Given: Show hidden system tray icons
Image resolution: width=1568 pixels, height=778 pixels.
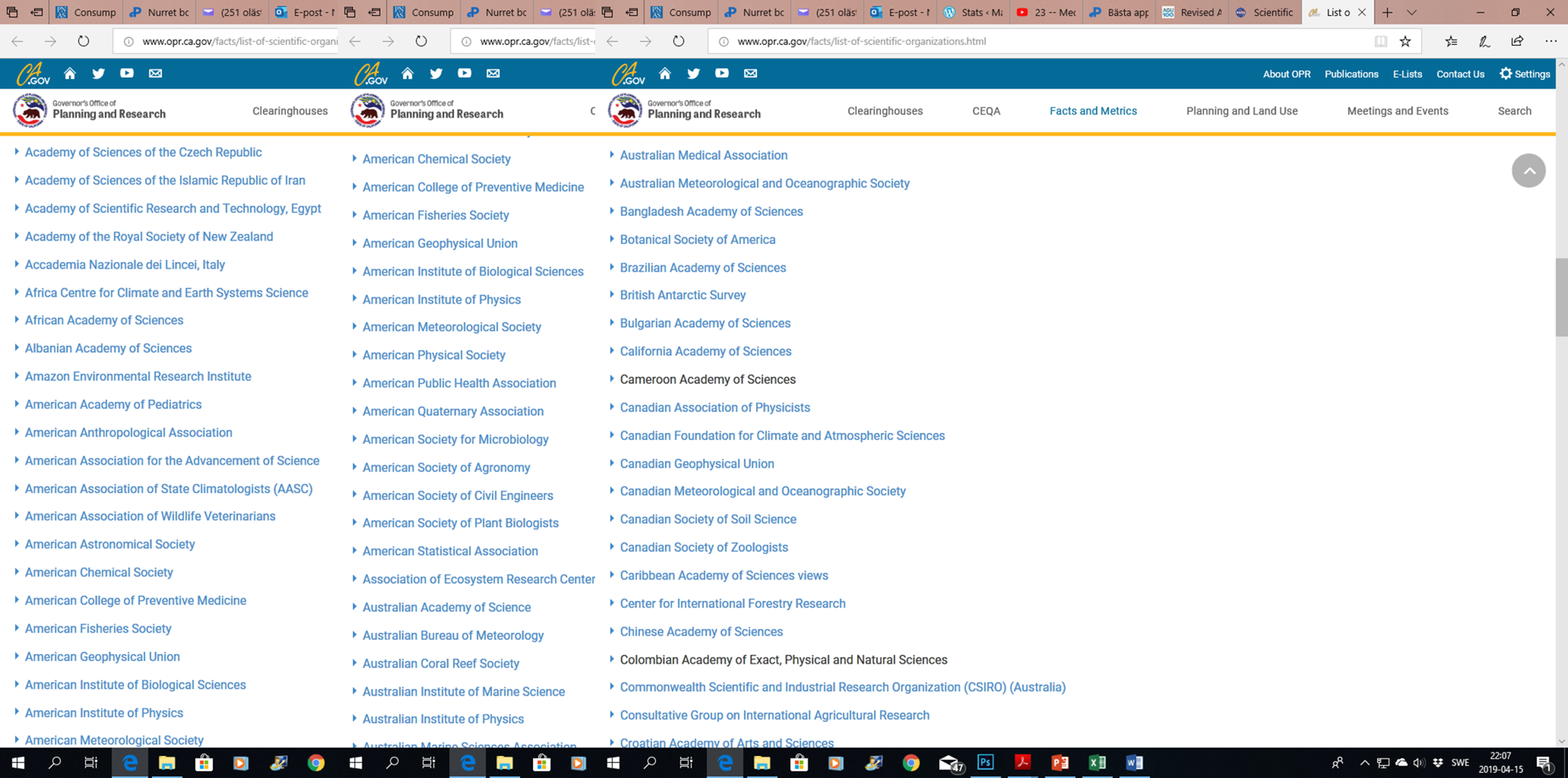Looking at the screenshot, I should point(1364,763).
